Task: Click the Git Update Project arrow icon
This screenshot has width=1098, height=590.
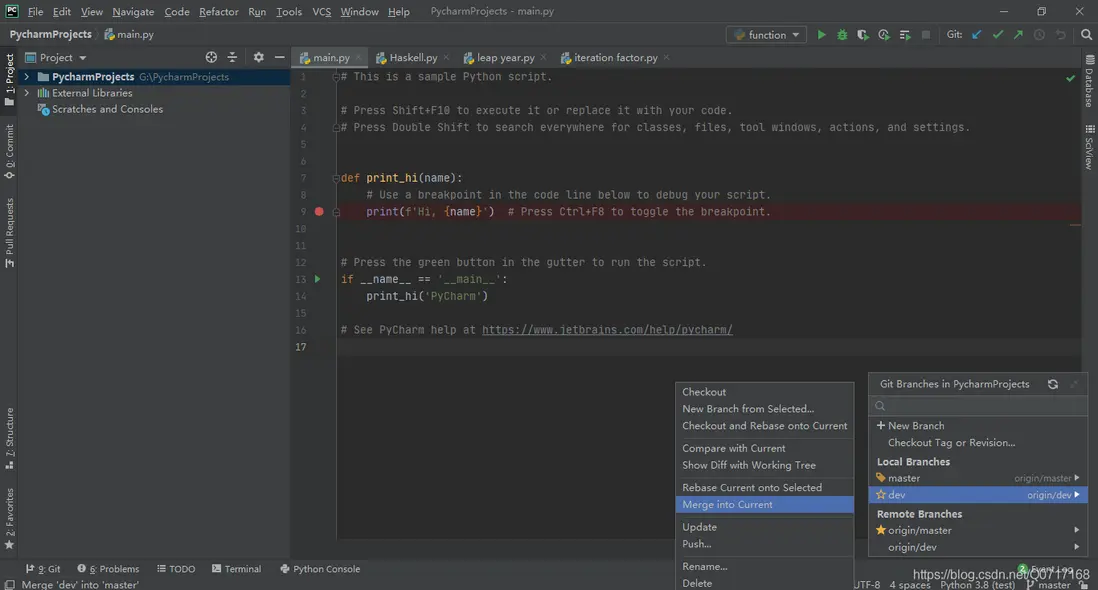Action: (977, 35)
